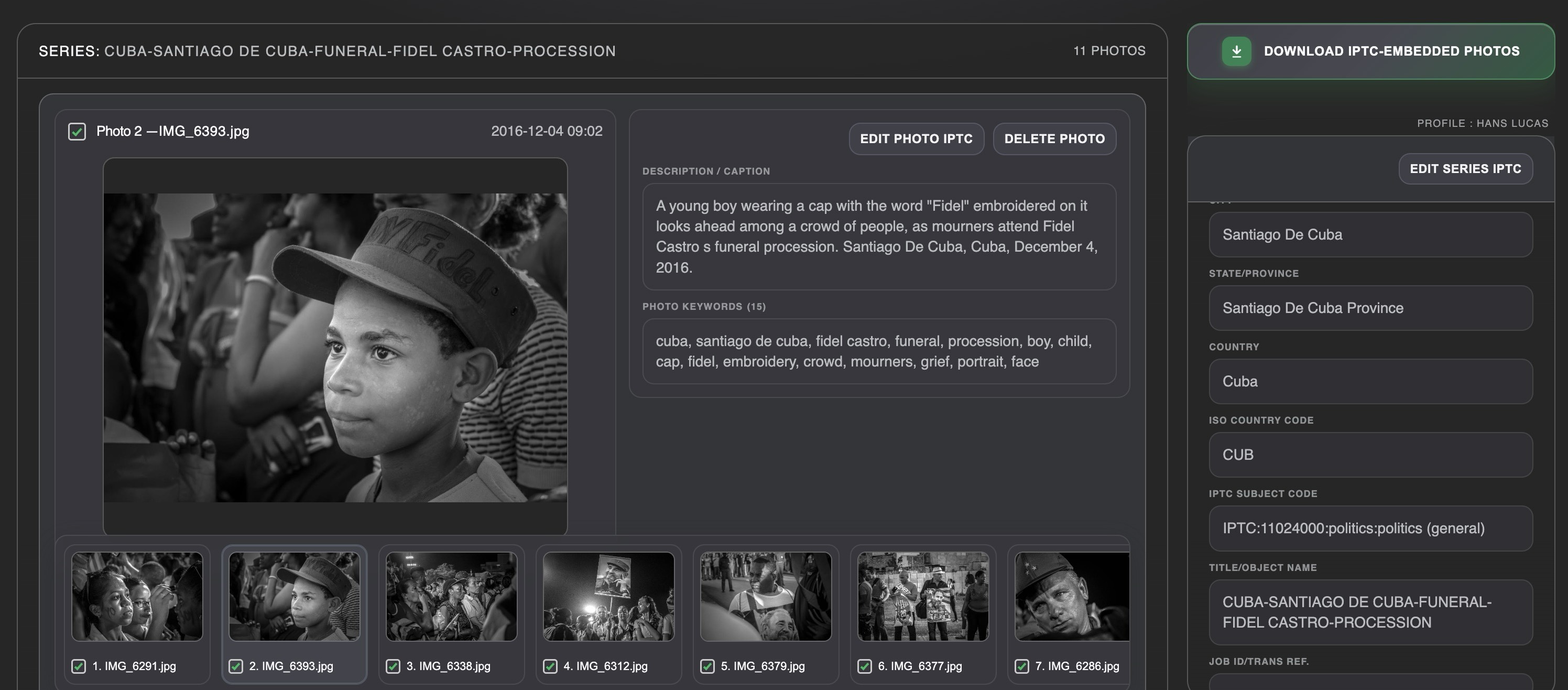Select the IMG_6286.jpg soldier thumbnail

pyautogui.click(x=1071, y=596)
